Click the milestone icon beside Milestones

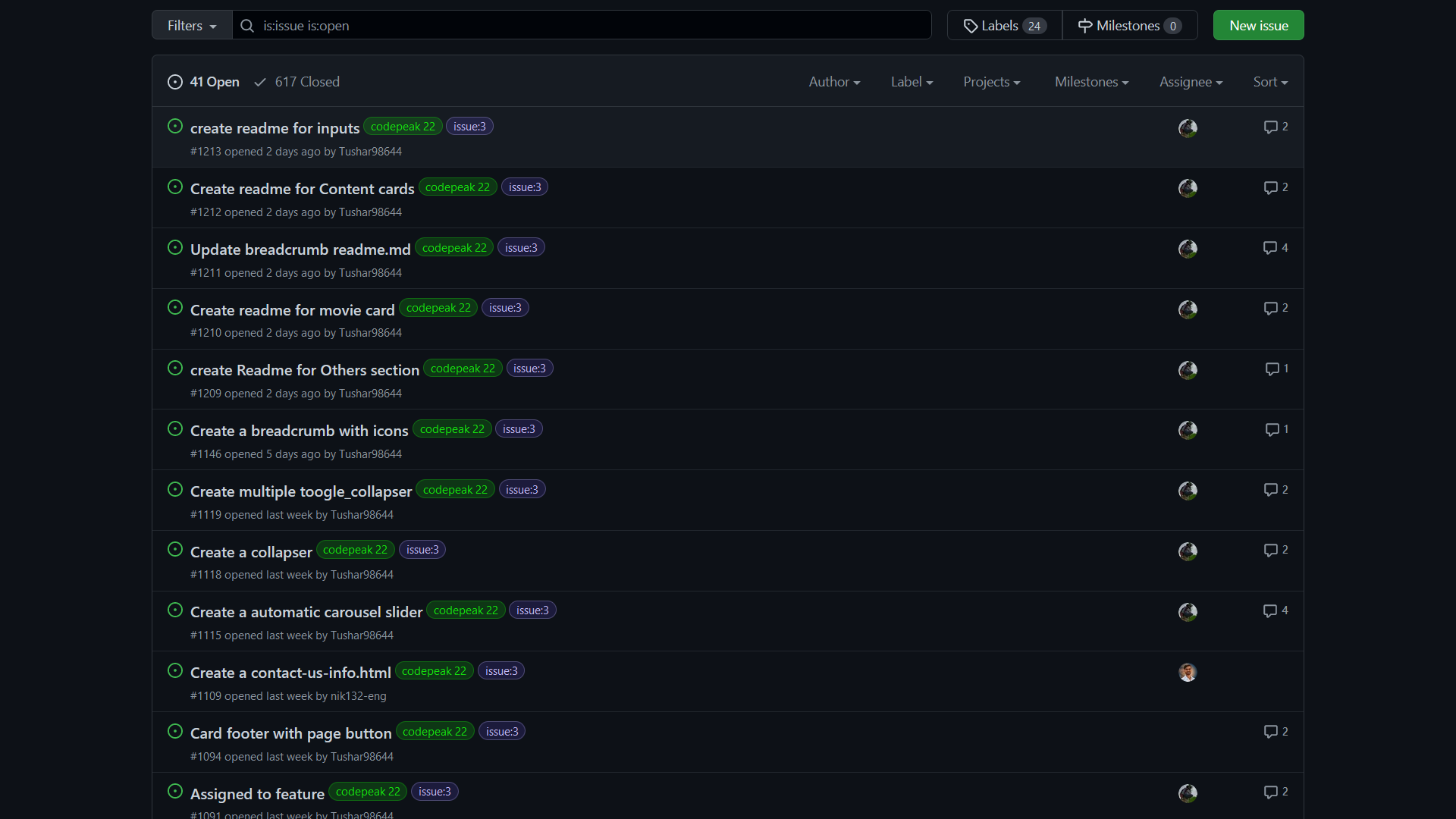[1084, 25]
